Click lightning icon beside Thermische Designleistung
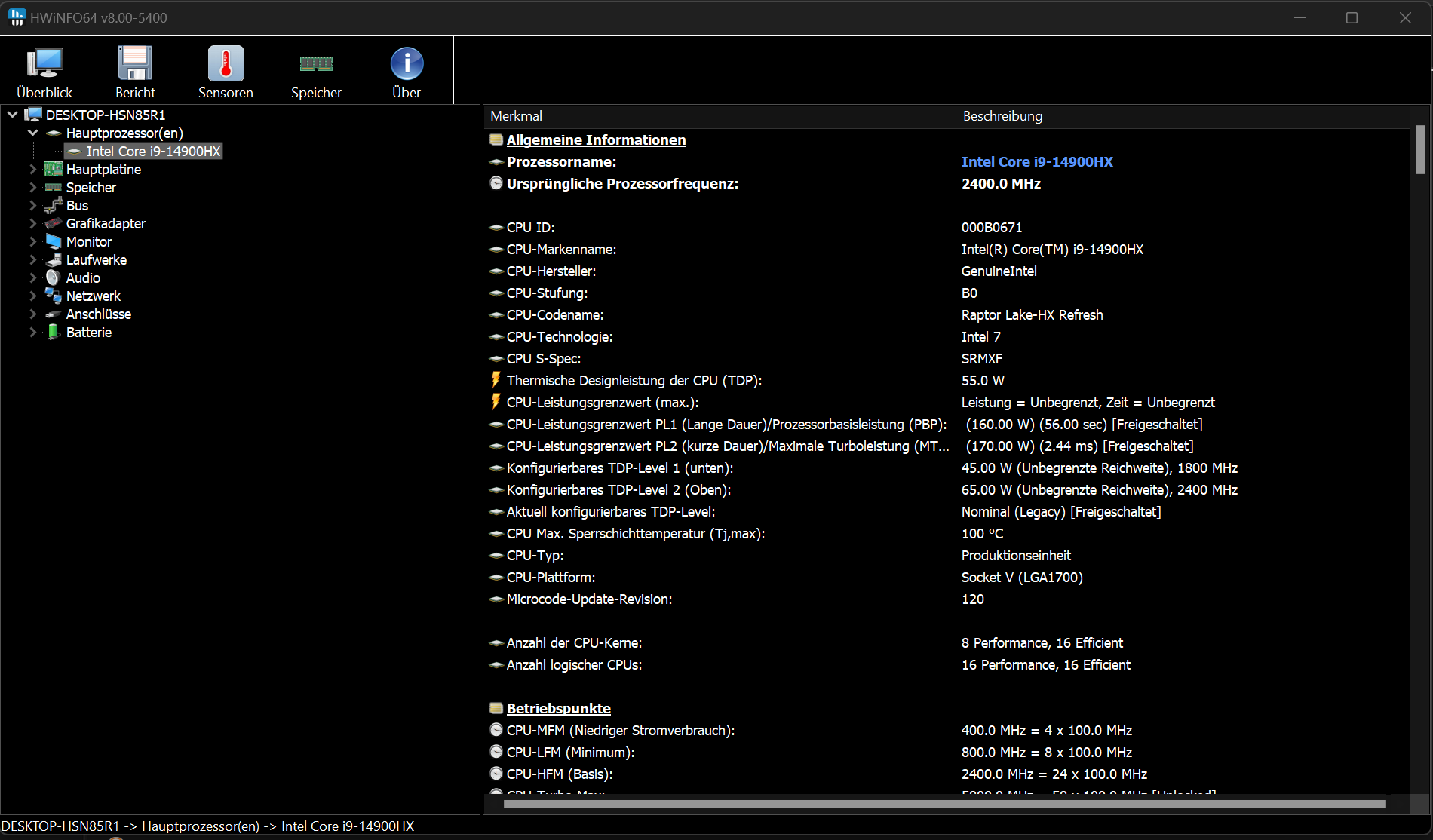The width and height of the screenshot is (1433, 840). pos(496,380)
